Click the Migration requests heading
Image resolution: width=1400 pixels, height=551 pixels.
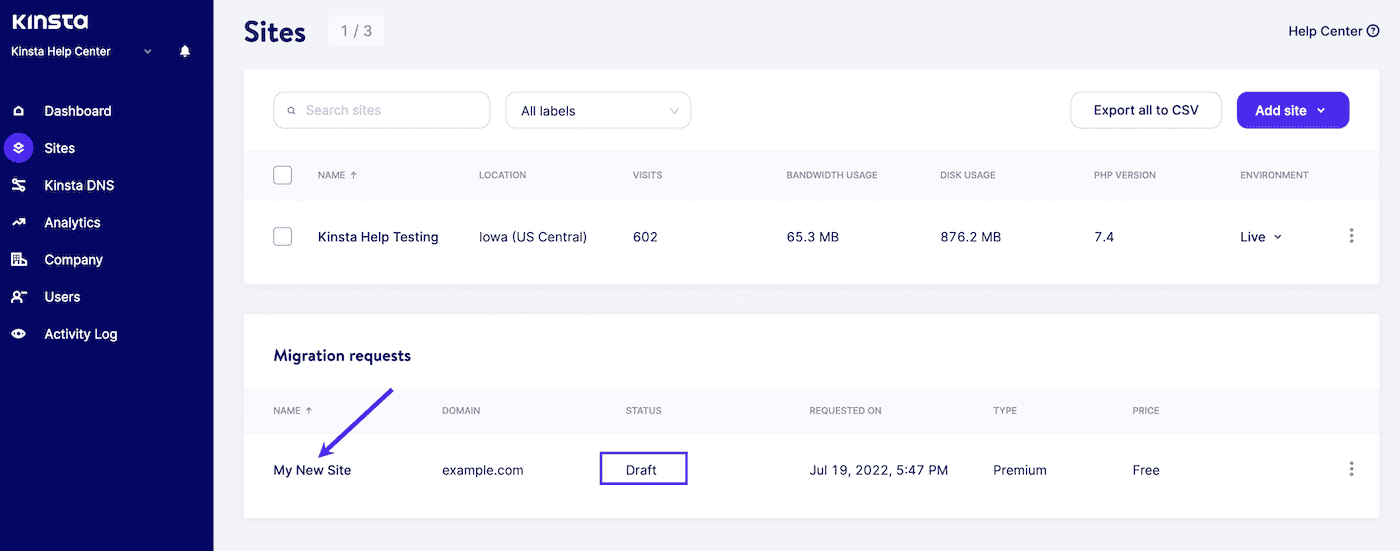[342, 356]
